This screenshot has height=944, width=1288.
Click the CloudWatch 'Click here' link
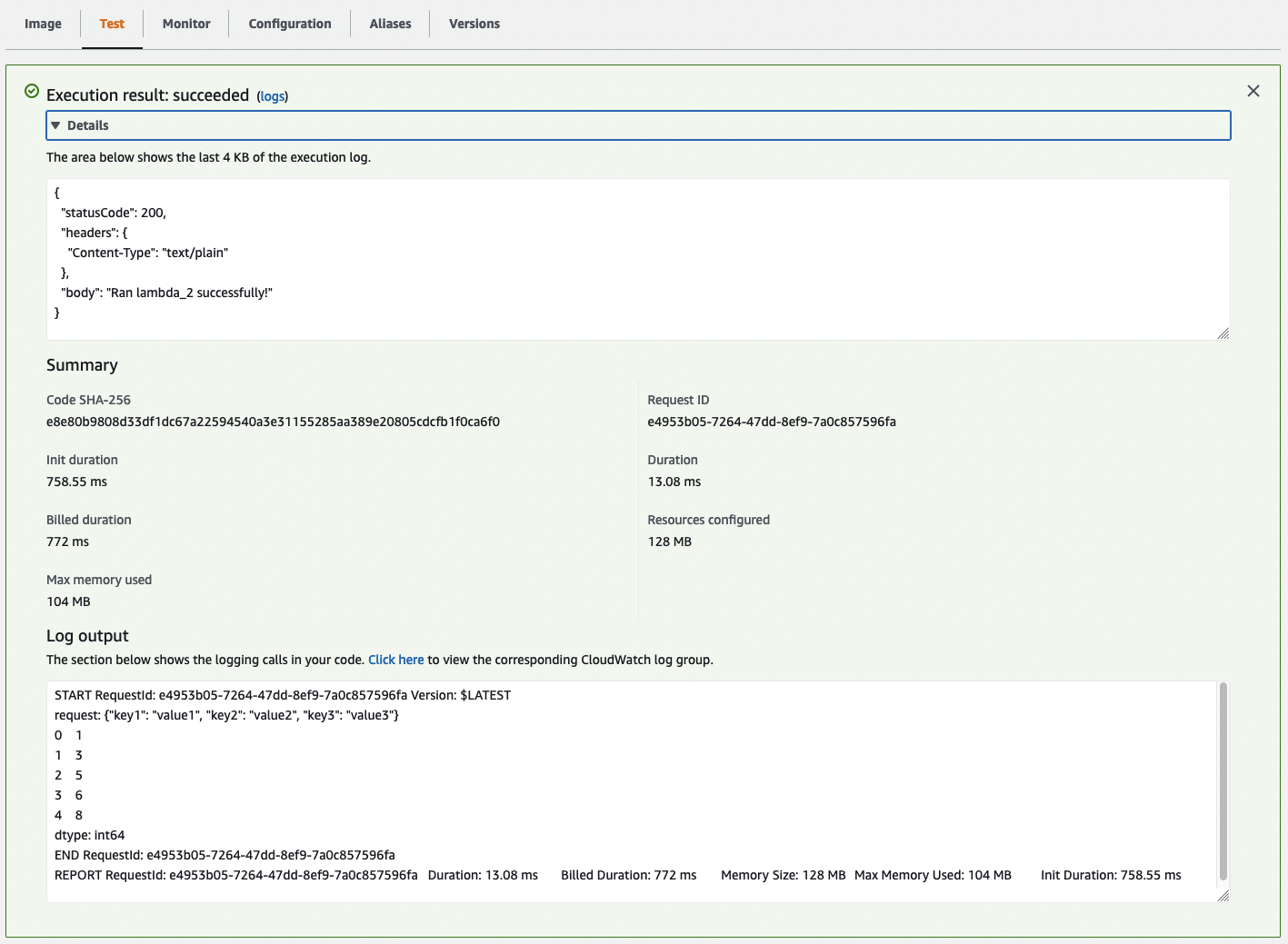pos(395,660)
